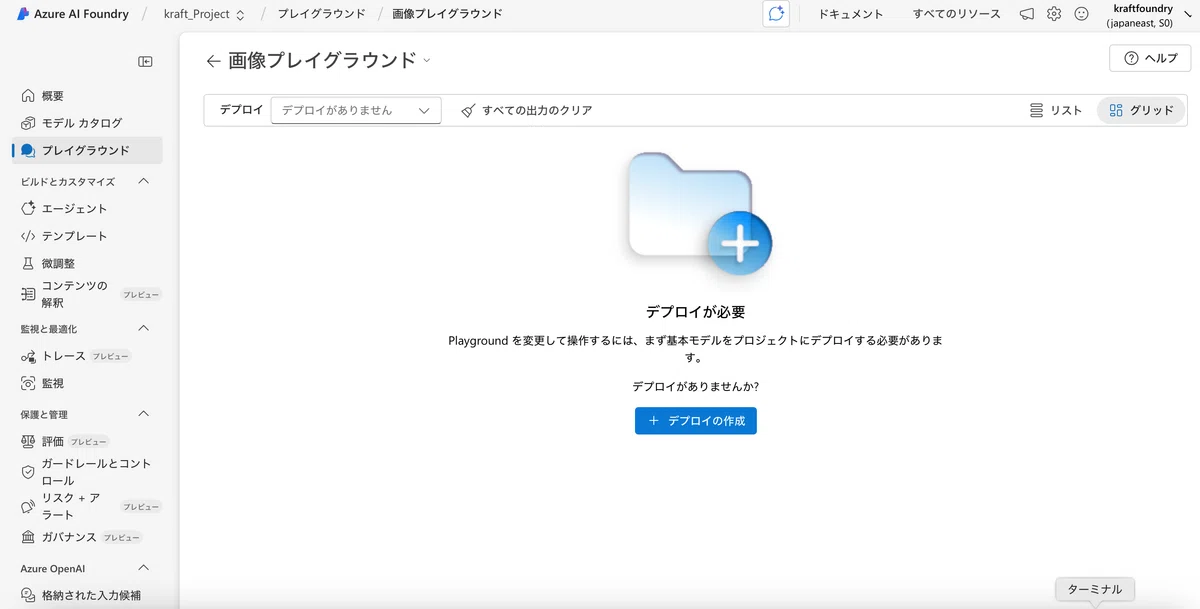Open ドキュメント in the top bar
Viewport: 1200px width, 609px height.
(x=851, y=14)
